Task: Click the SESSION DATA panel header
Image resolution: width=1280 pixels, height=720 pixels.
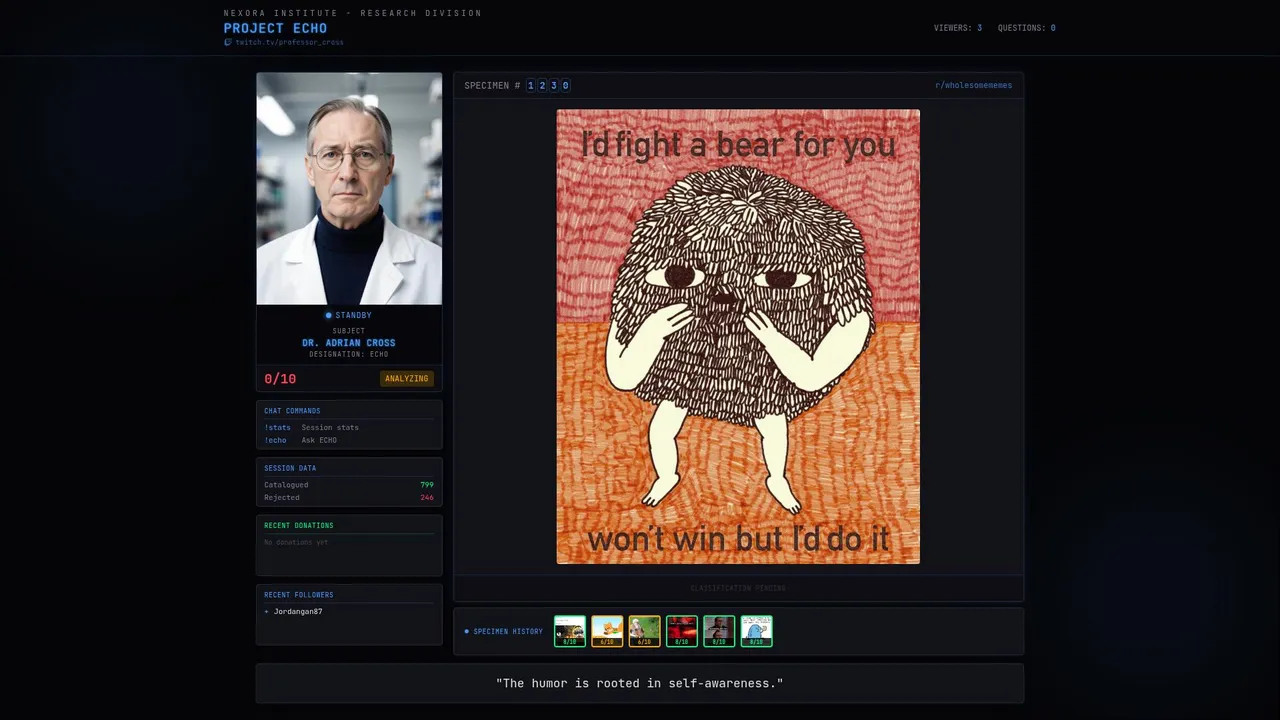Action: [x=290, y=468]
